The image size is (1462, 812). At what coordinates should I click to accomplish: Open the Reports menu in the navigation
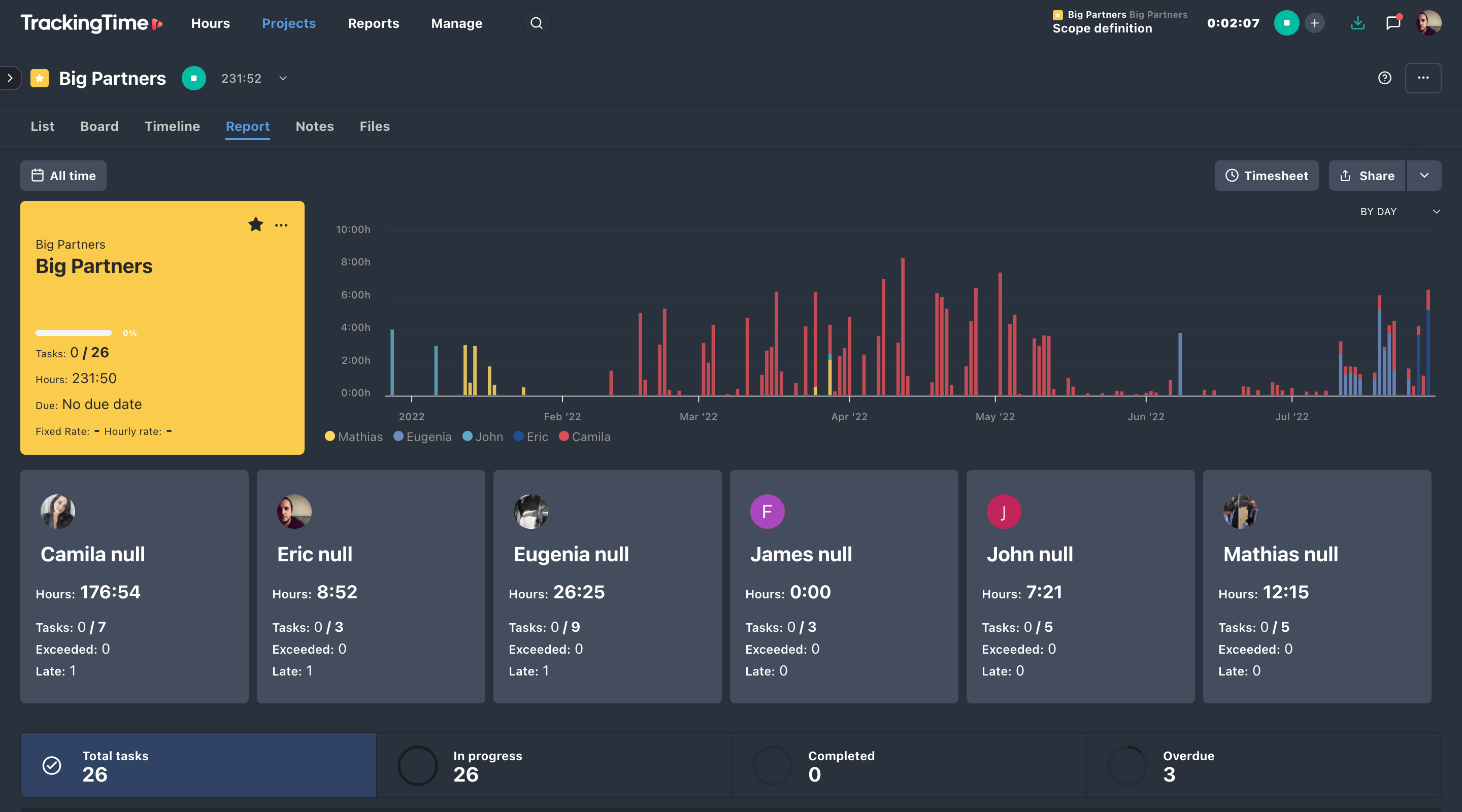coord(373,23)
